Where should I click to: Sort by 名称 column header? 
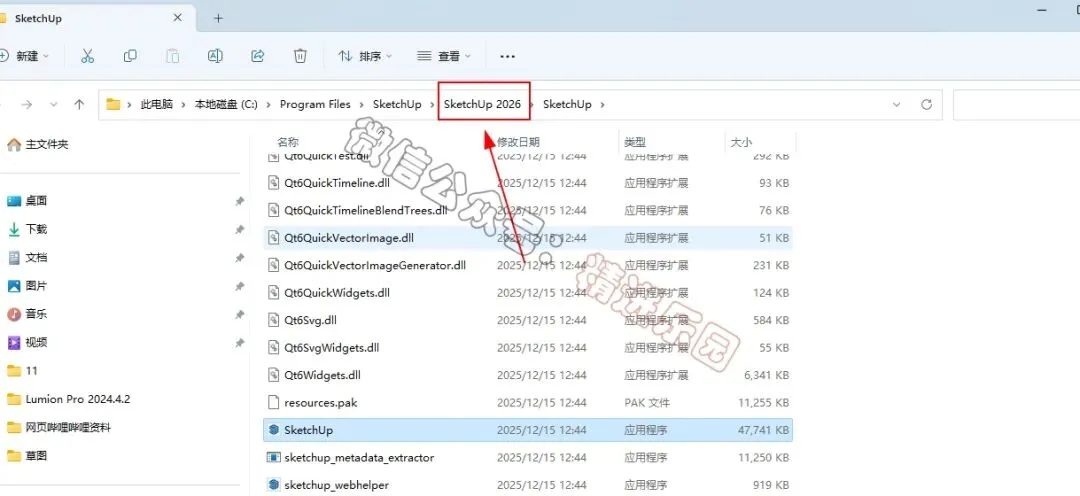[288, 142]
